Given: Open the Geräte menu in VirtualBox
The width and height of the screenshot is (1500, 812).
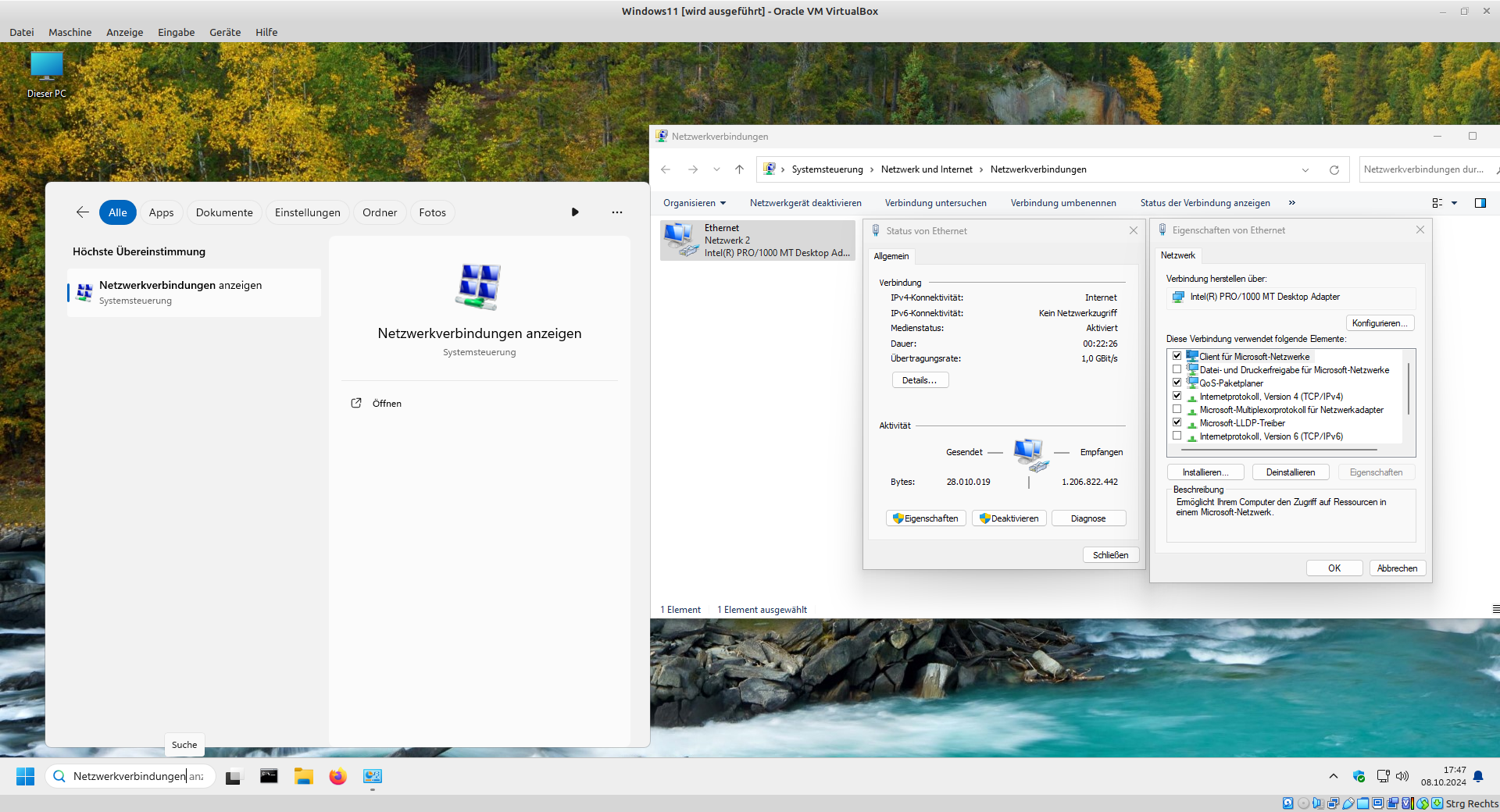Looking at the screenshot, I should tap(224, 32).
